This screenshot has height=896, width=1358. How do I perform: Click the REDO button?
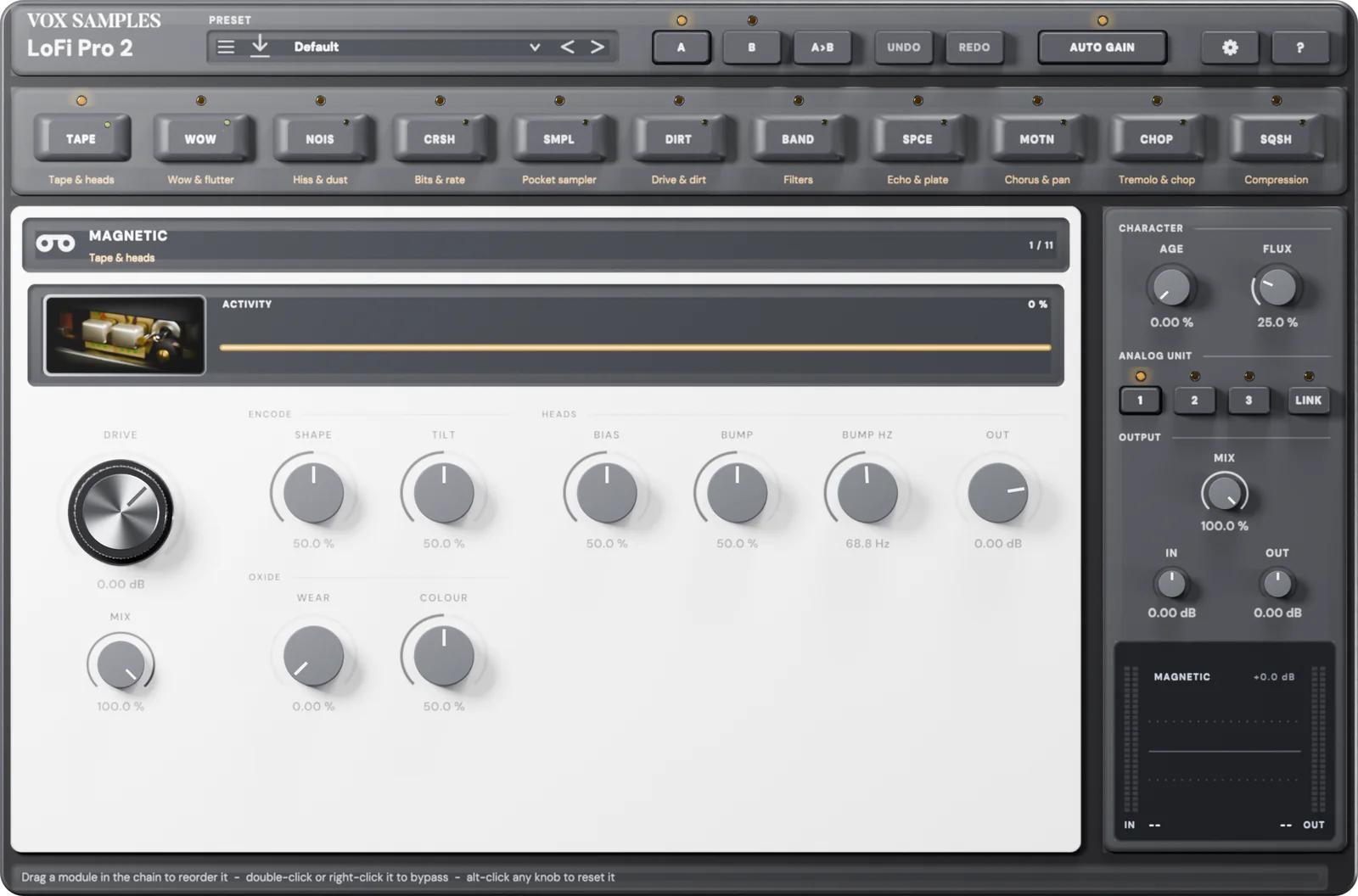pyautogui.click(x=974, y=48)
